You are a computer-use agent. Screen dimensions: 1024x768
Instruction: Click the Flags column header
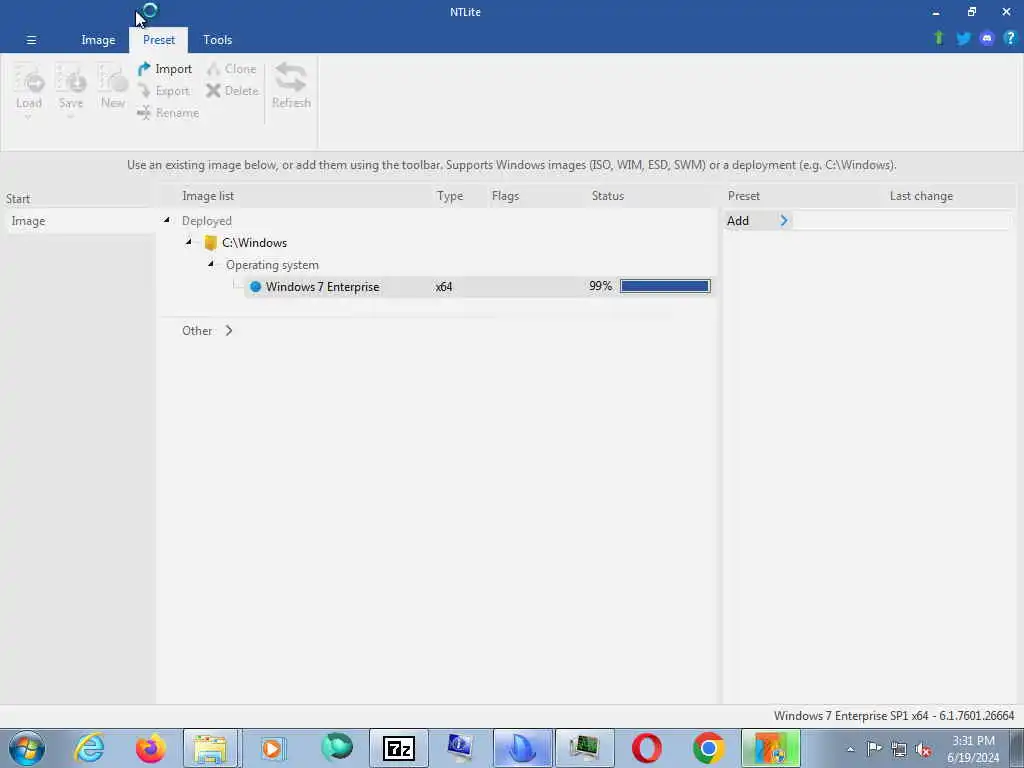(505, 196)
